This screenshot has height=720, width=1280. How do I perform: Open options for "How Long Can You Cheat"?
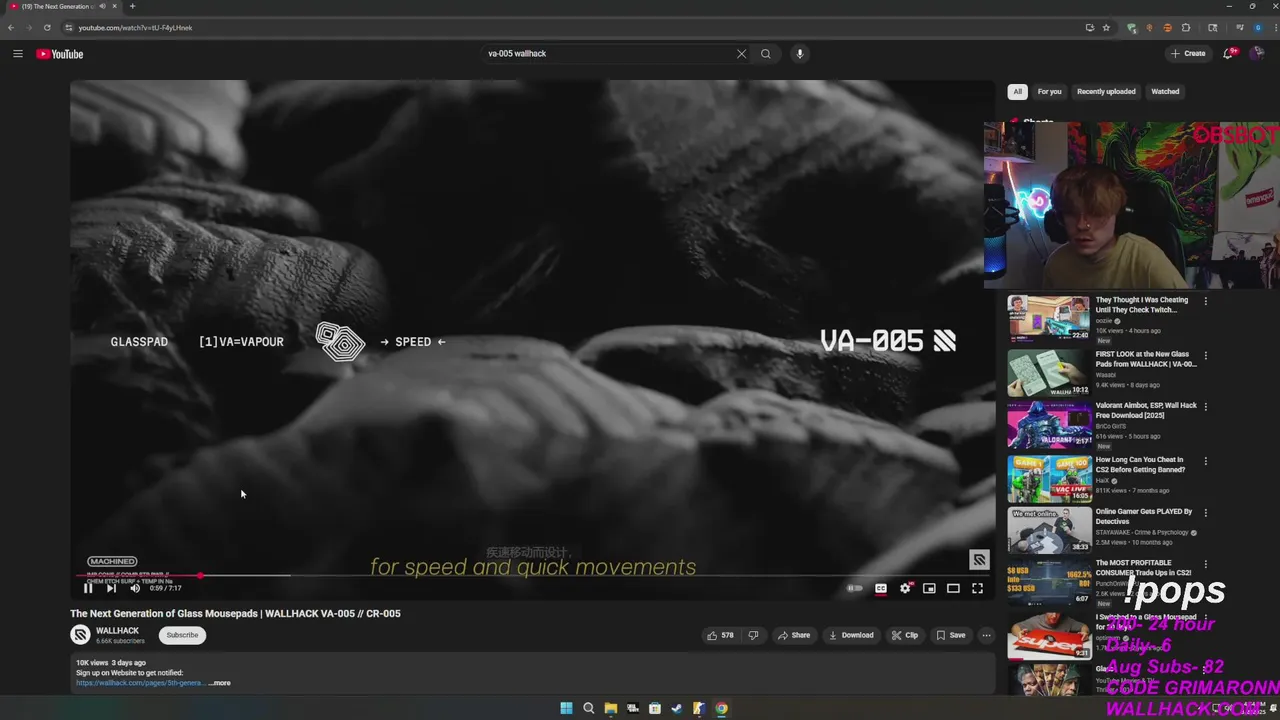point(1205,461)
